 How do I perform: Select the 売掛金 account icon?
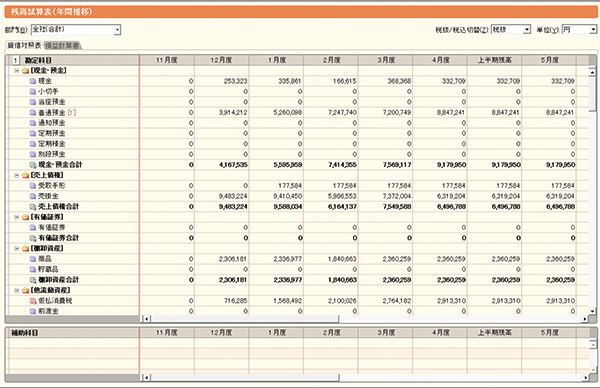33,196
